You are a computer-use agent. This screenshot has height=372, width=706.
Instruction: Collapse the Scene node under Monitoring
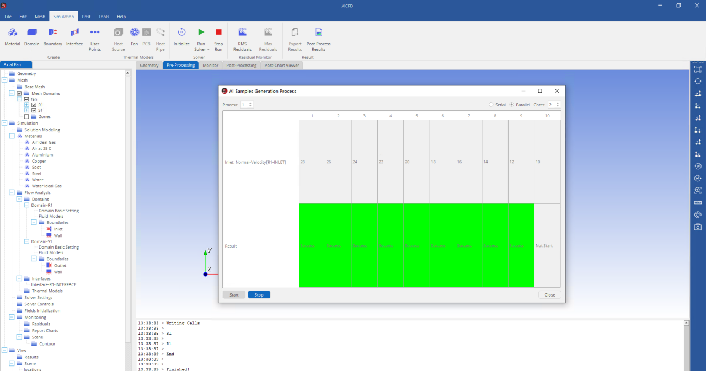pyautogui.click(x=19, y=337)
